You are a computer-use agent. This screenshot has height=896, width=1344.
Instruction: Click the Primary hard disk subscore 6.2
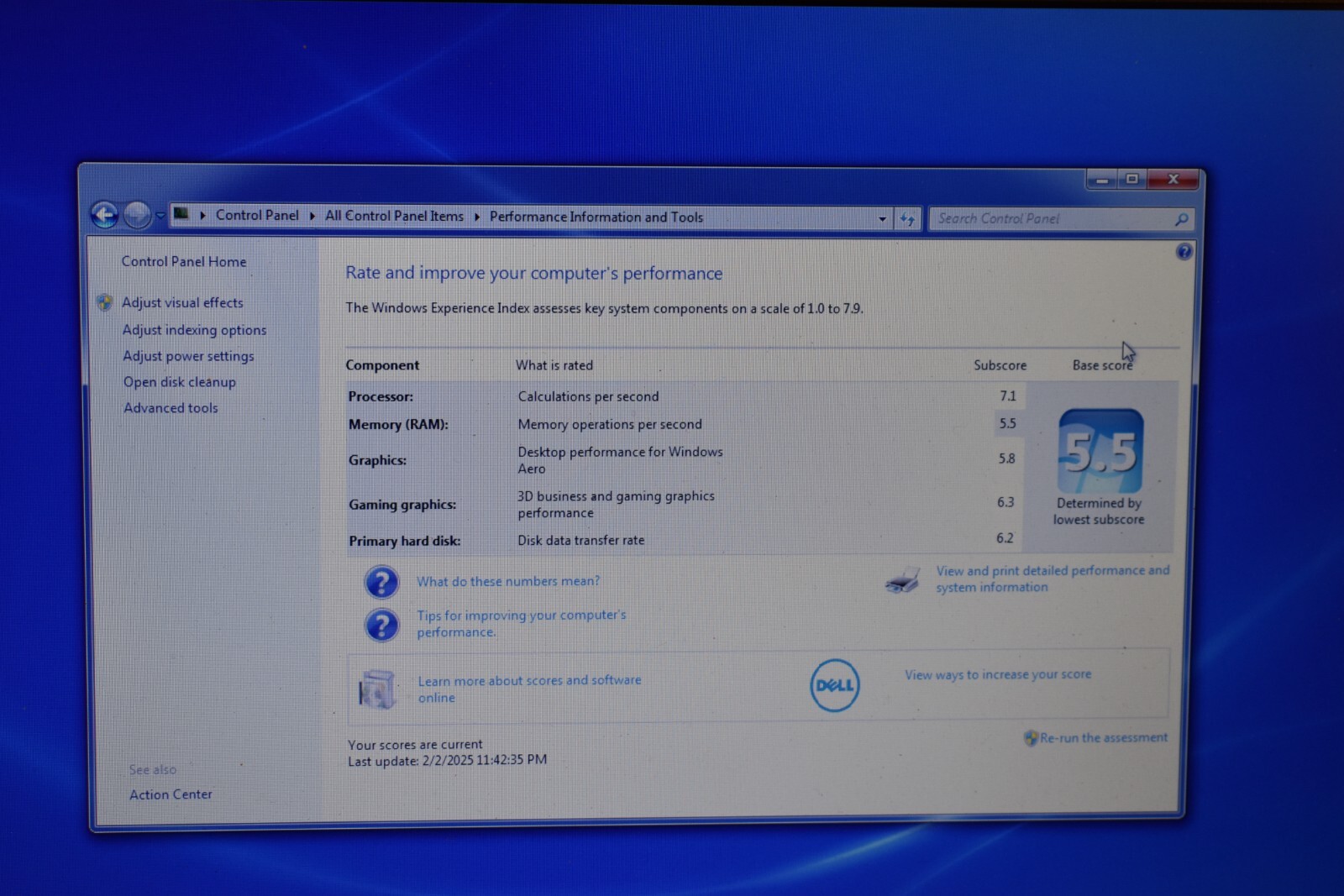[x=1005, y=538]
